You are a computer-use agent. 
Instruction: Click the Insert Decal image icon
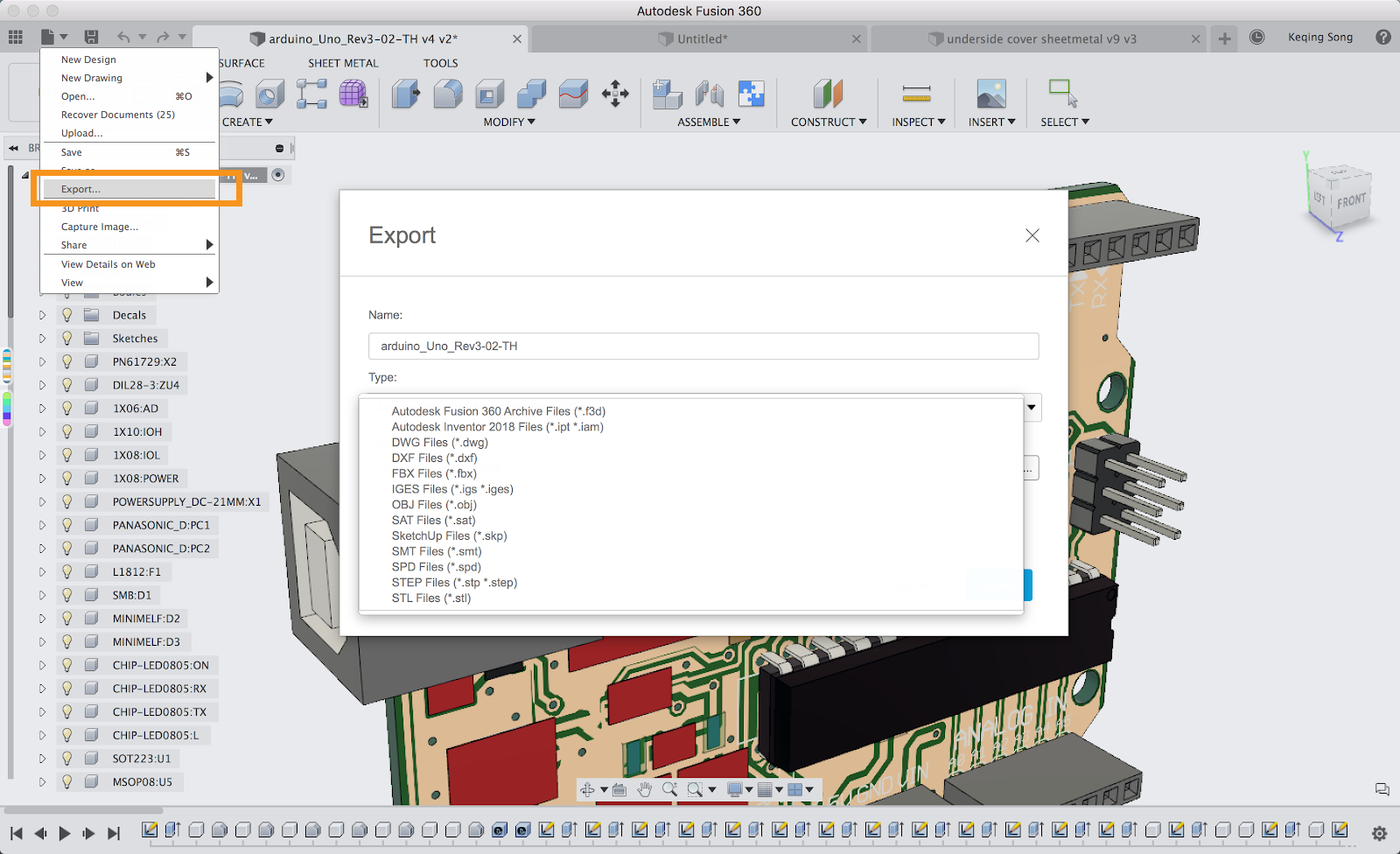point(990,94)
